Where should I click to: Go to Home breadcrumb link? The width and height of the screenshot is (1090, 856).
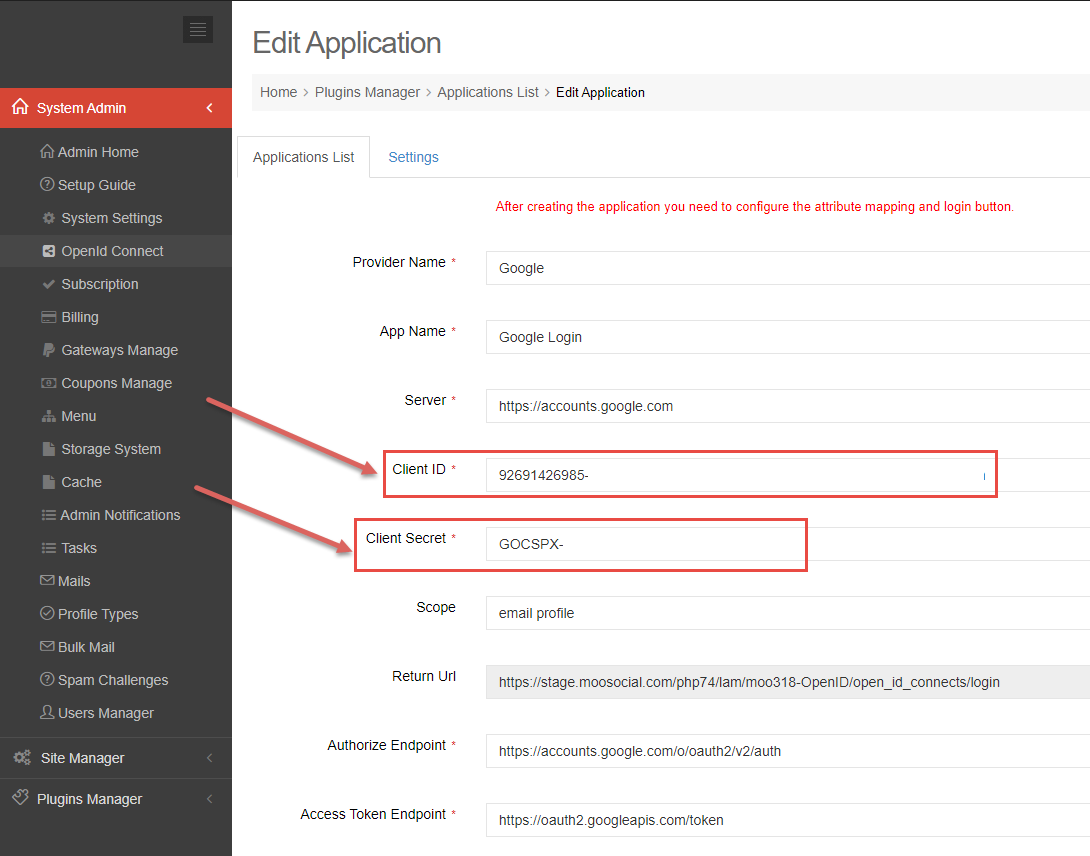point(278,92)
